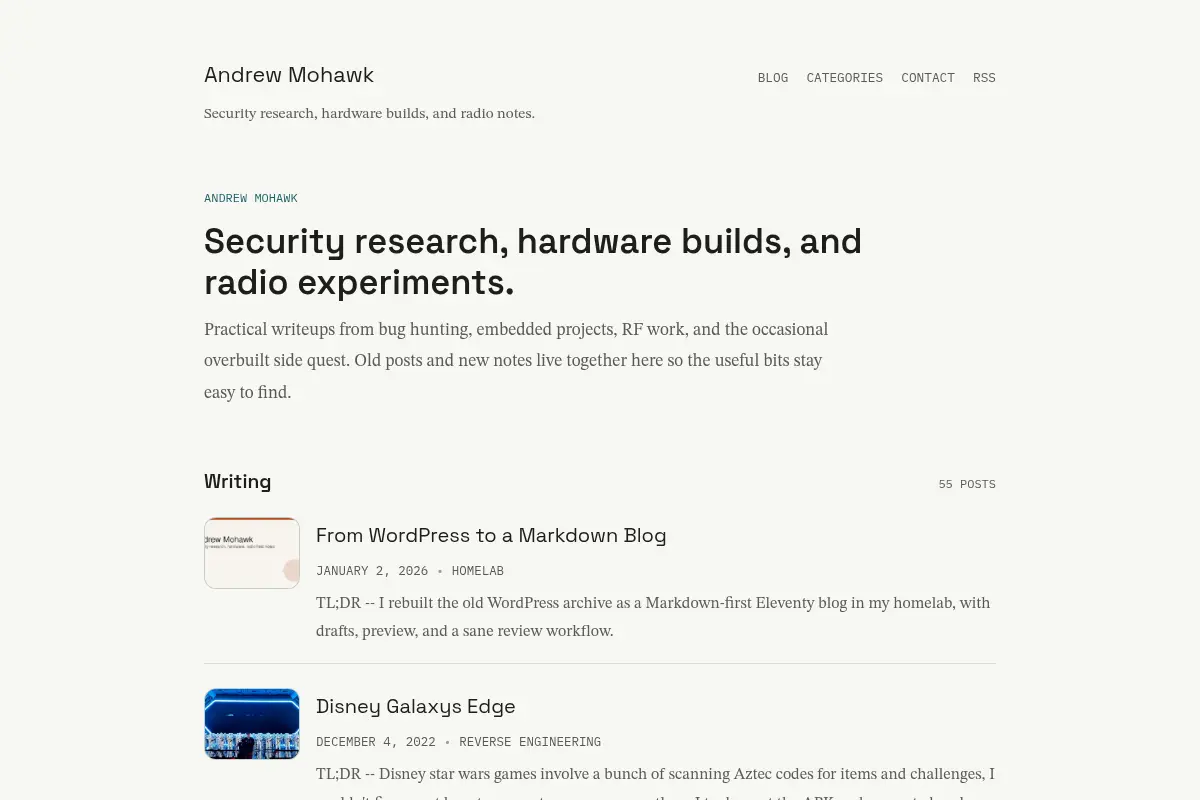
Task: Click the WordPress to Markdown post thumbnail
Action: tap(252, 553)
